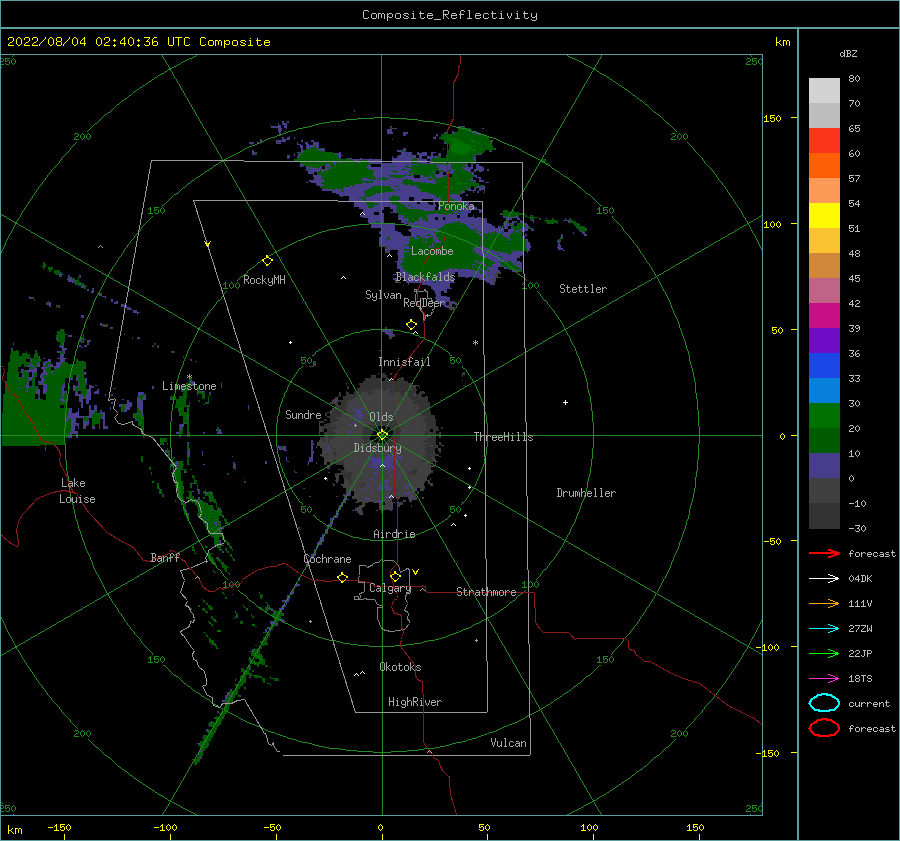
Task: Click the Calgary label
Action: point(390,588)
